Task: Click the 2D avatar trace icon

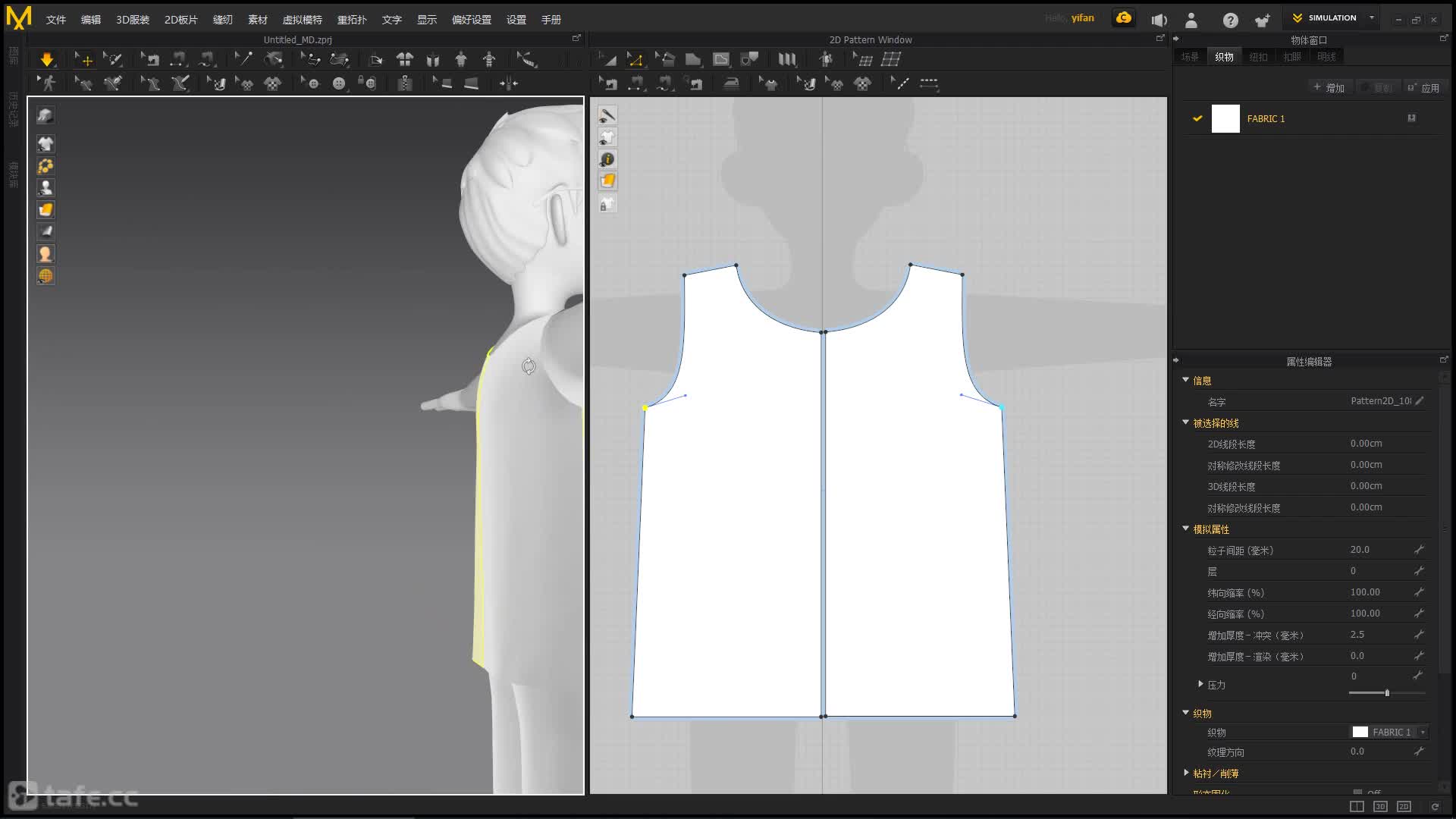Action: [x=826, y=59]
